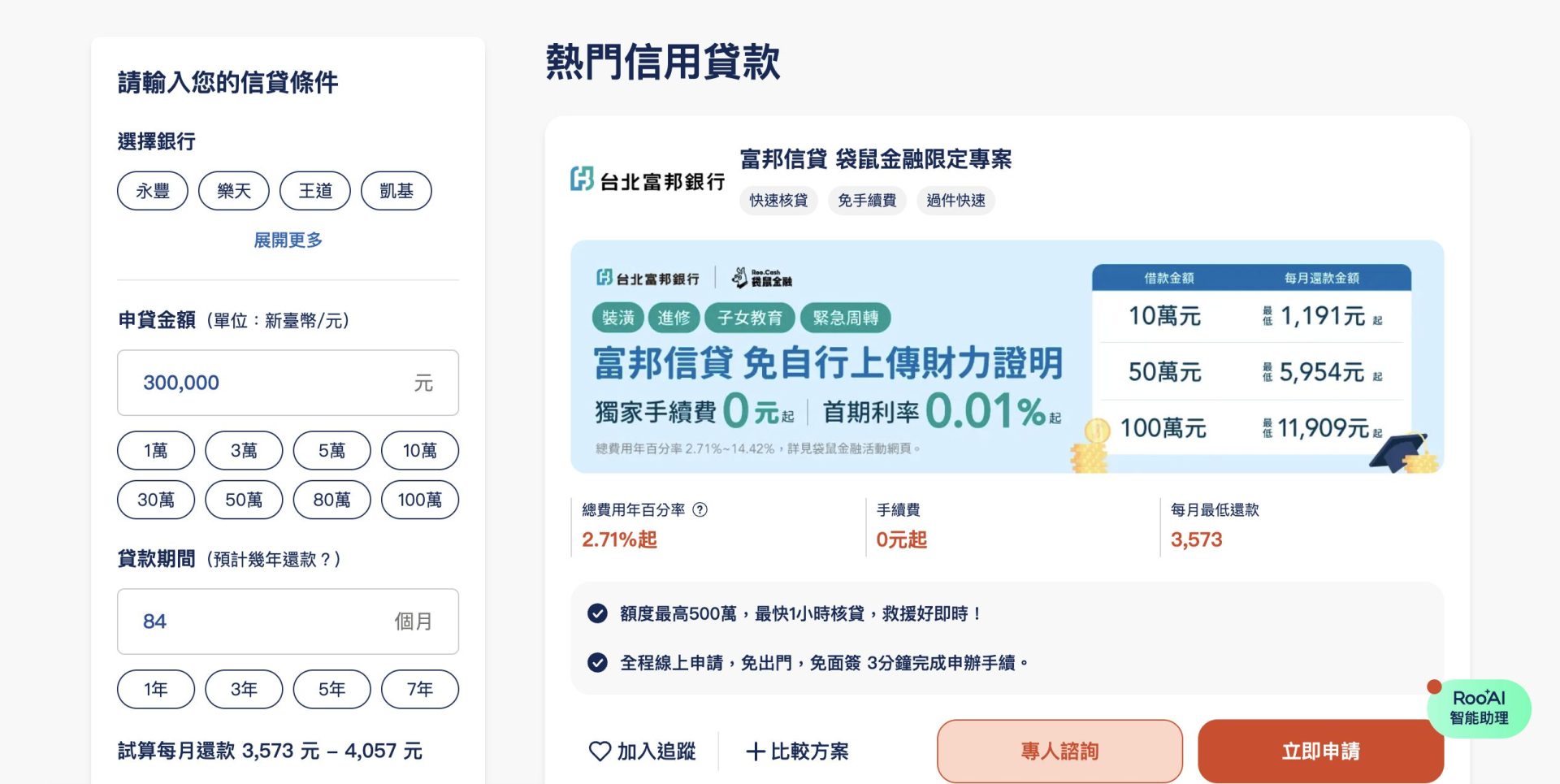
Task: Click 立即申請 button
Action: (x=1320, y=751)
